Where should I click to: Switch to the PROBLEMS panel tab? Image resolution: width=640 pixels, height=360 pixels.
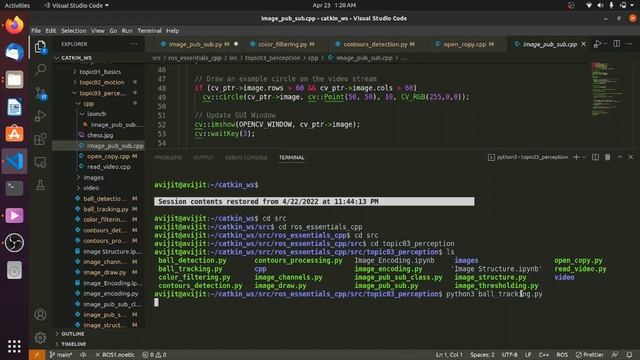168,158
